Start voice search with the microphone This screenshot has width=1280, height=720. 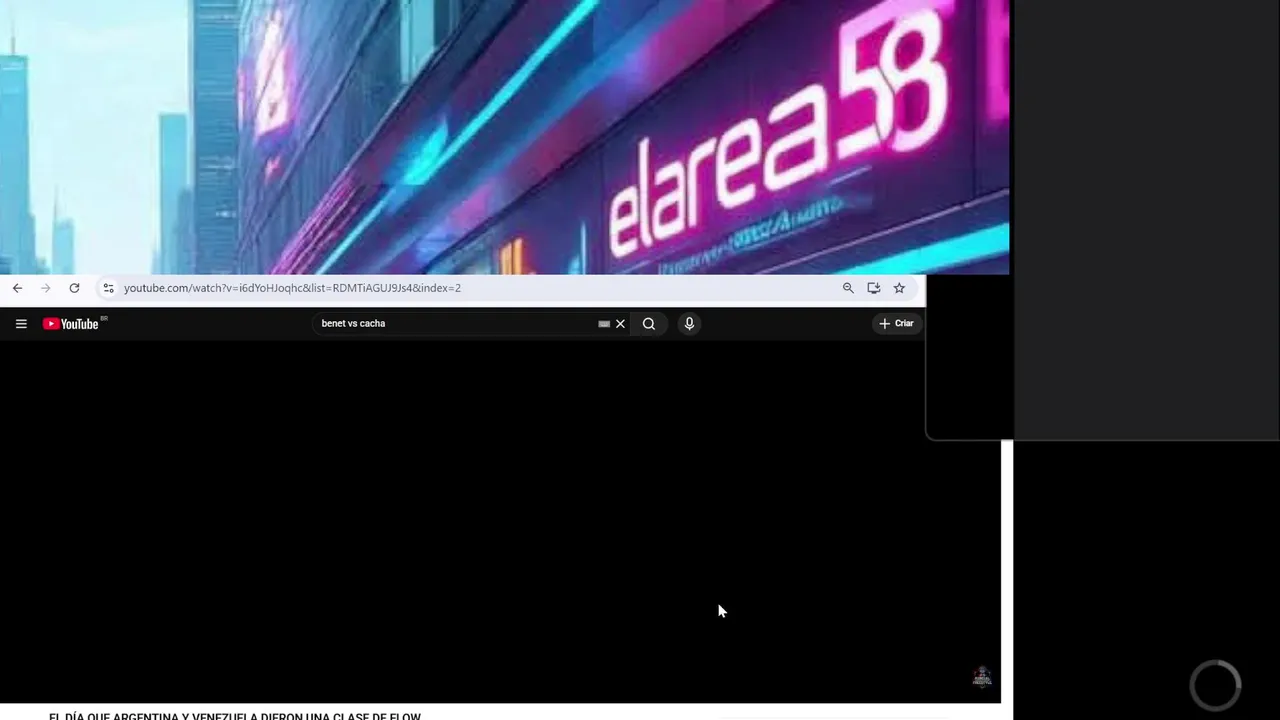(689, 324)
